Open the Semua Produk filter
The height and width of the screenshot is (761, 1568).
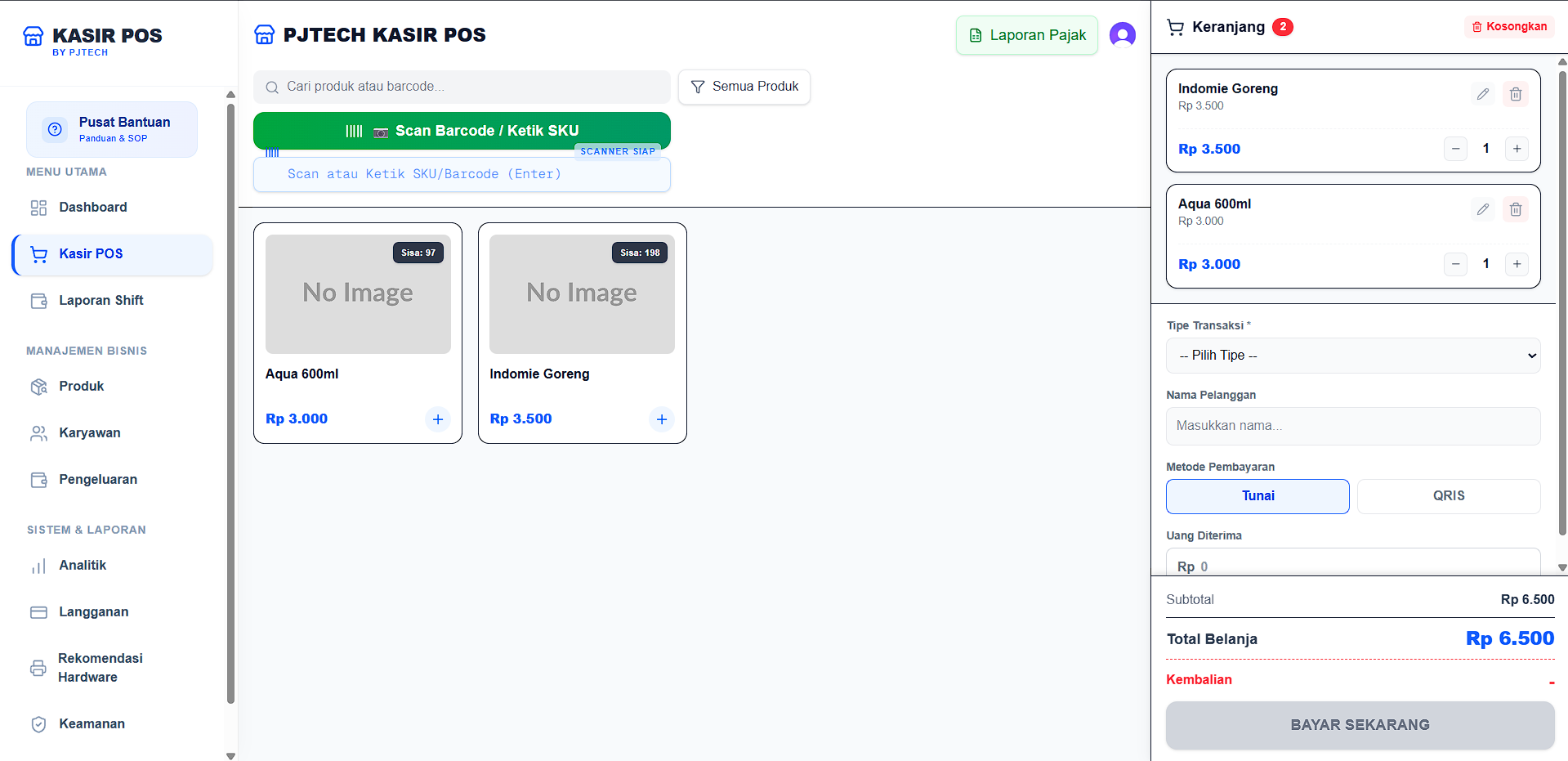point(744,87)
